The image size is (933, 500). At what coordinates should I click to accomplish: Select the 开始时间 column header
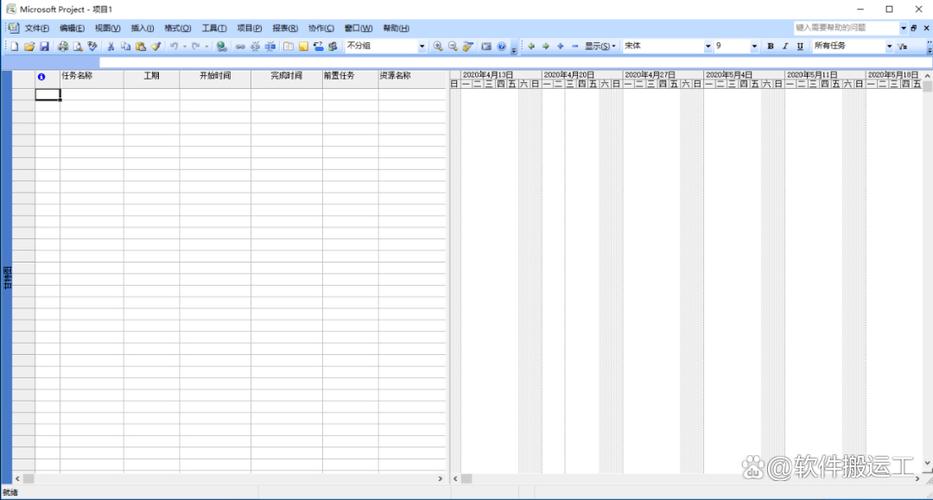click(215, 79)
